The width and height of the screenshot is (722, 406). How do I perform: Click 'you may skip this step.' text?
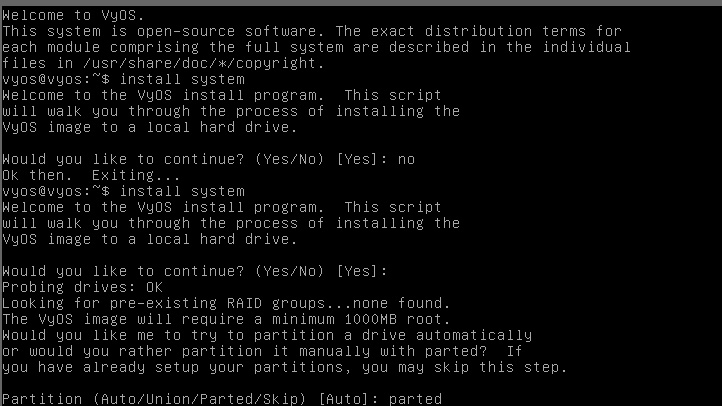click(464, 367)
